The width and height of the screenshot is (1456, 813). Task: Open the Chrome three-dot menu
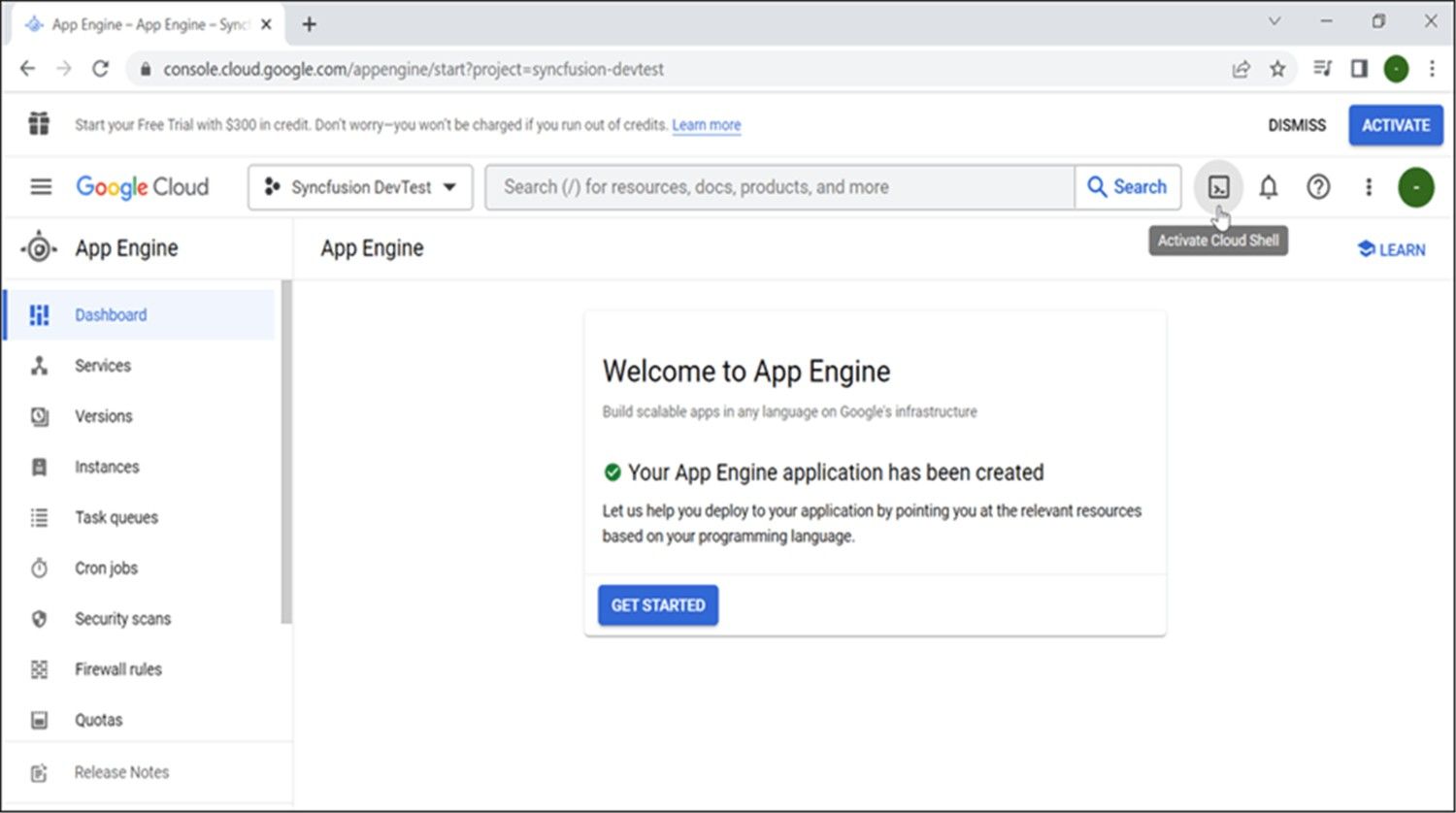1432,69
